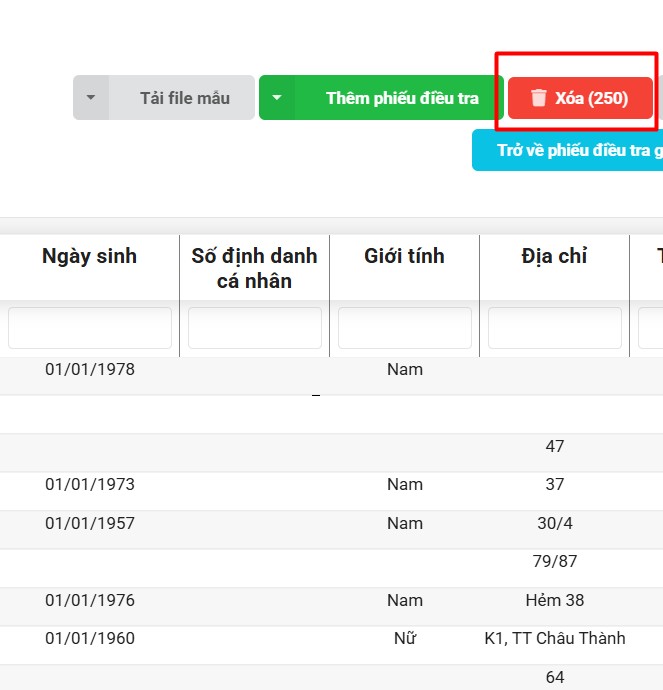Click the Địa chỉ column header

554,257
